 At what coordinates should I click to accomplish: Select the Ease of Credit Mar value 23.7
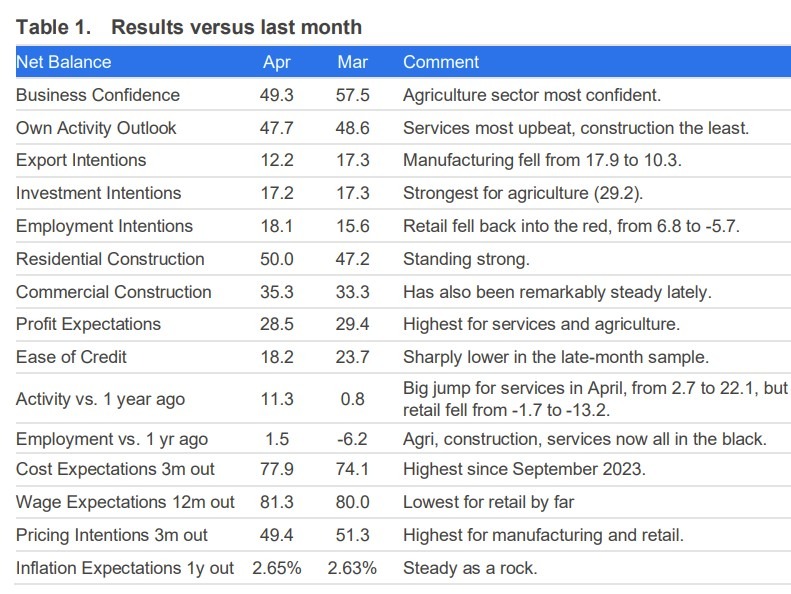(x=352, y=357)
